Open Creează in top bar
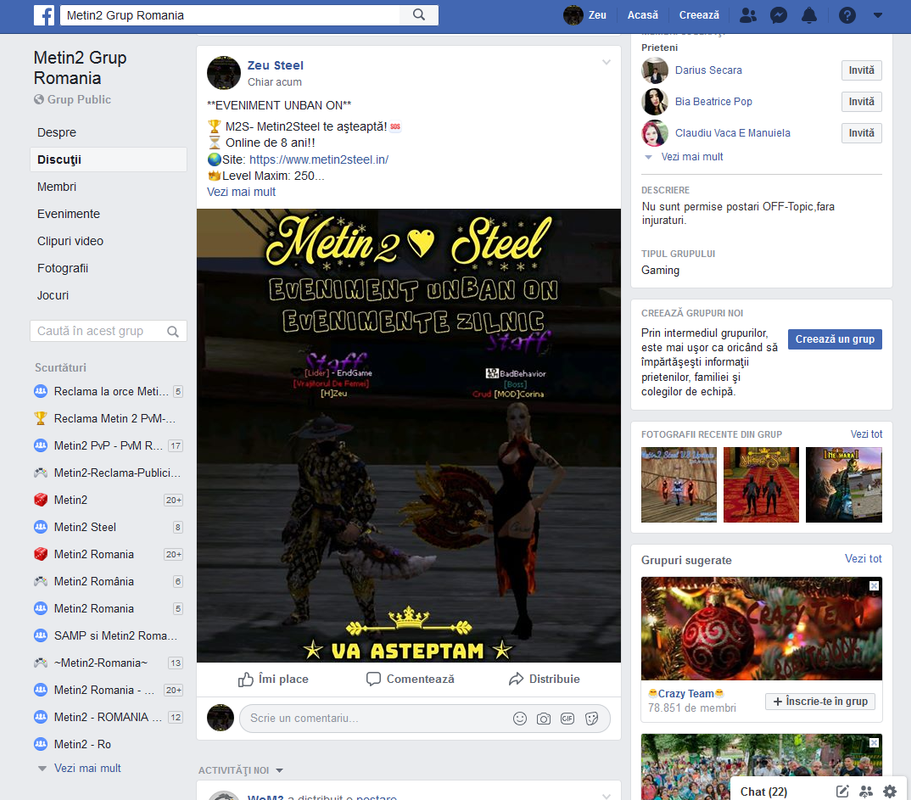 click(699, 15)
